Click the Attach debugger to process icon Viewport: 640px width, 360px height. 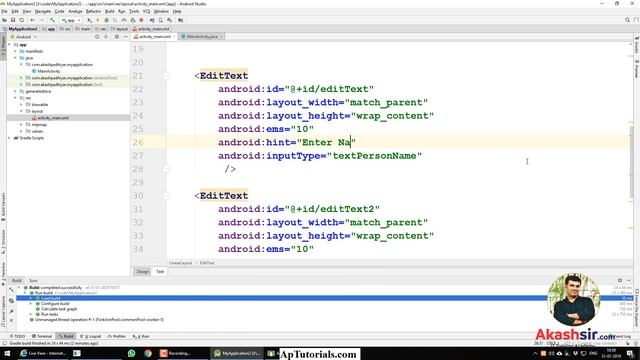(x=133, y=20)
